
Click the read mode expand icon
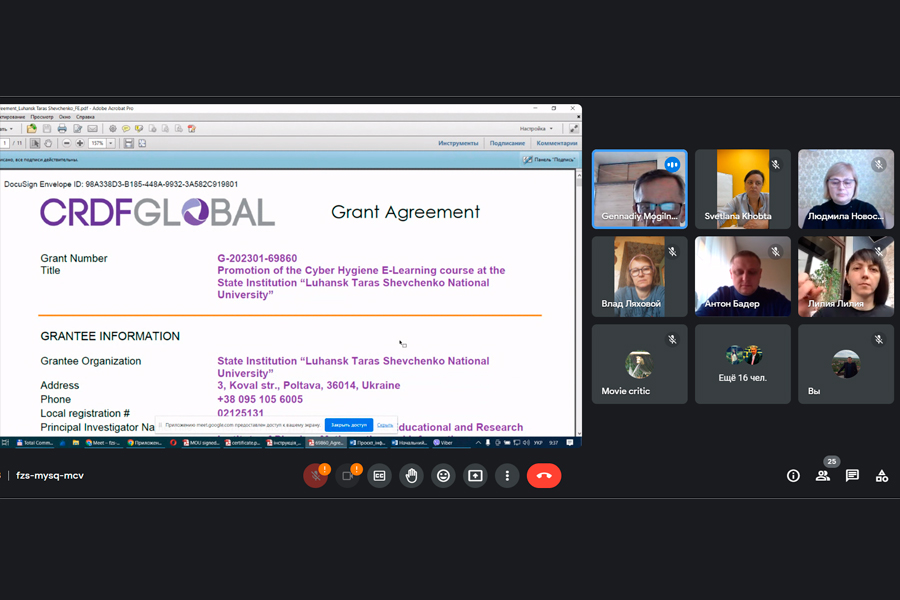(x=573, y=129)
